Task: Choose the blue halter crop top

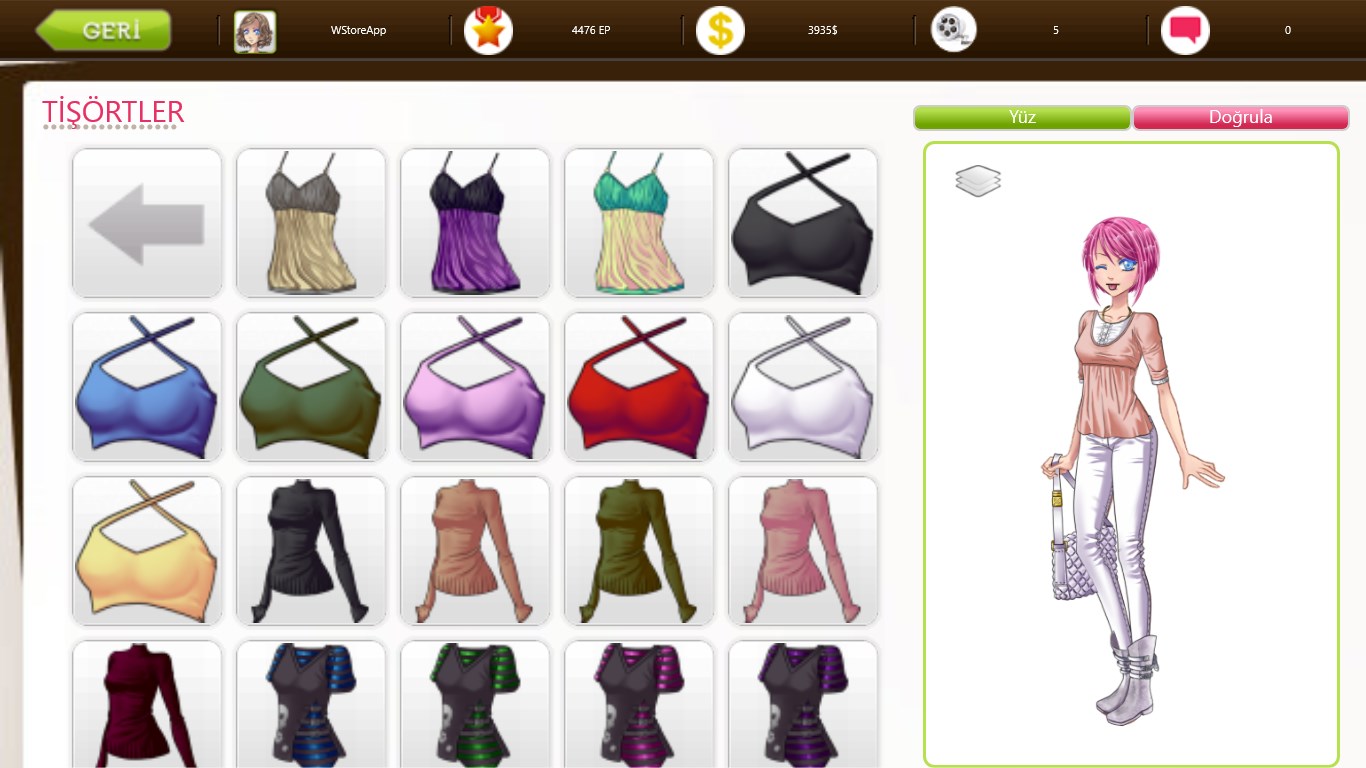Action: (147, 387)
